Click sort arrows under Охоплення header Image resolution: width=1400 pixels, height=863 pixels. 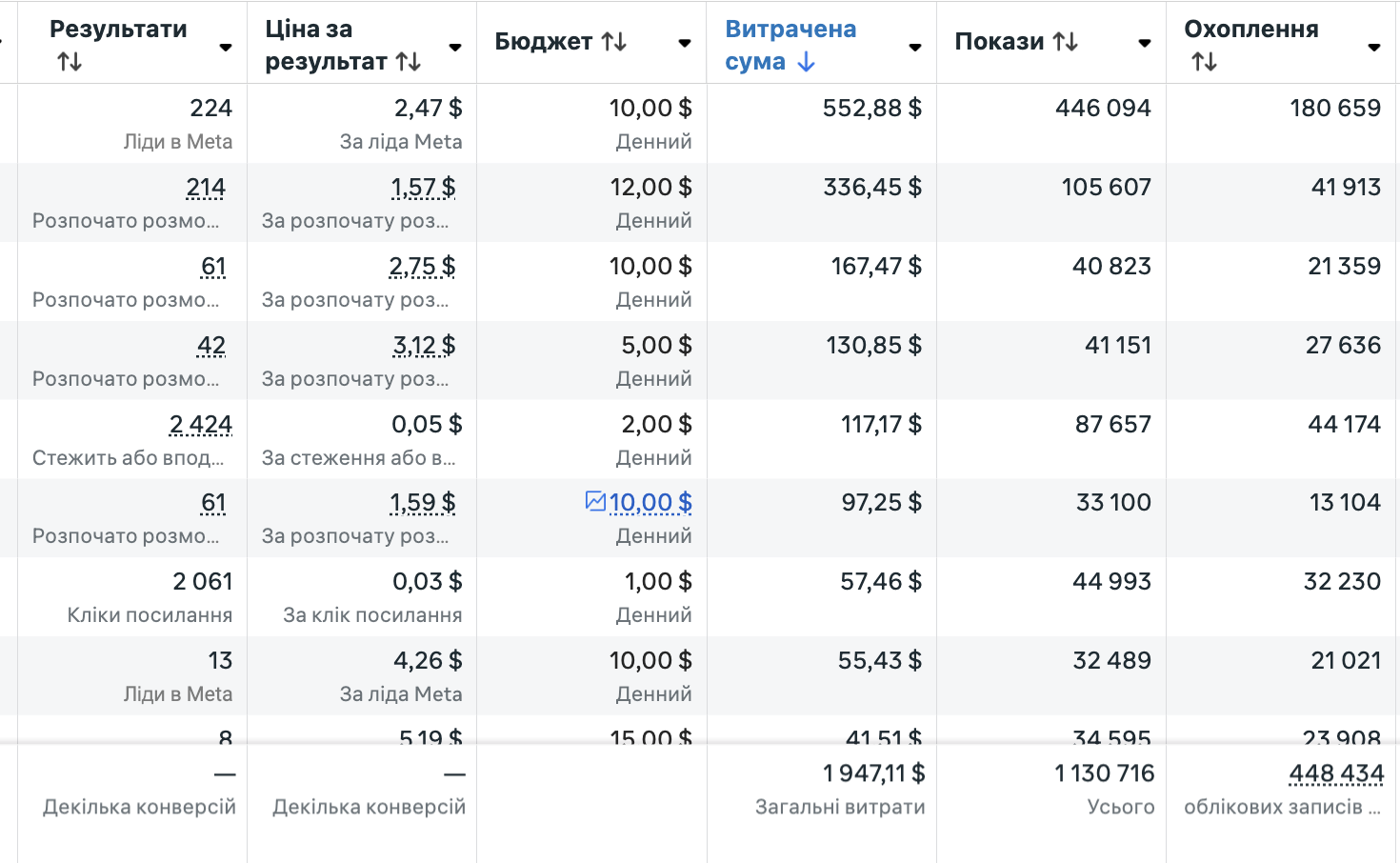[1204, 62]
